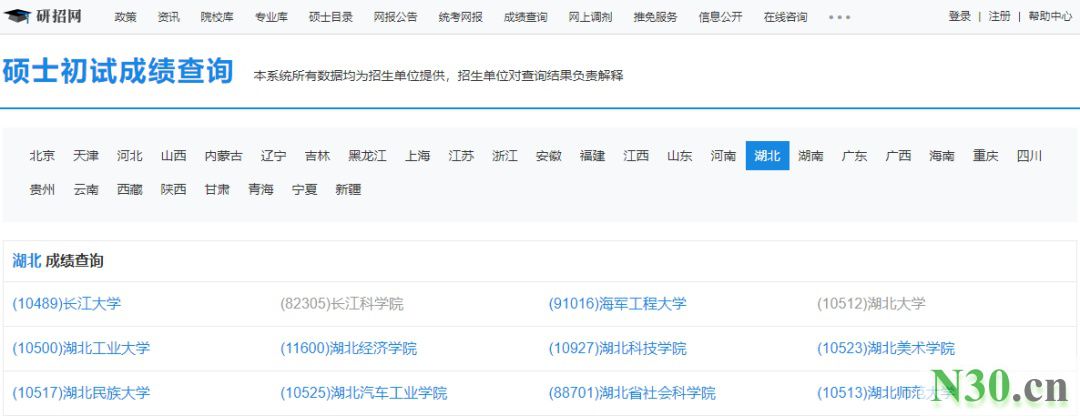Choose 宁夏 in the province list

[x=304, y=189]
